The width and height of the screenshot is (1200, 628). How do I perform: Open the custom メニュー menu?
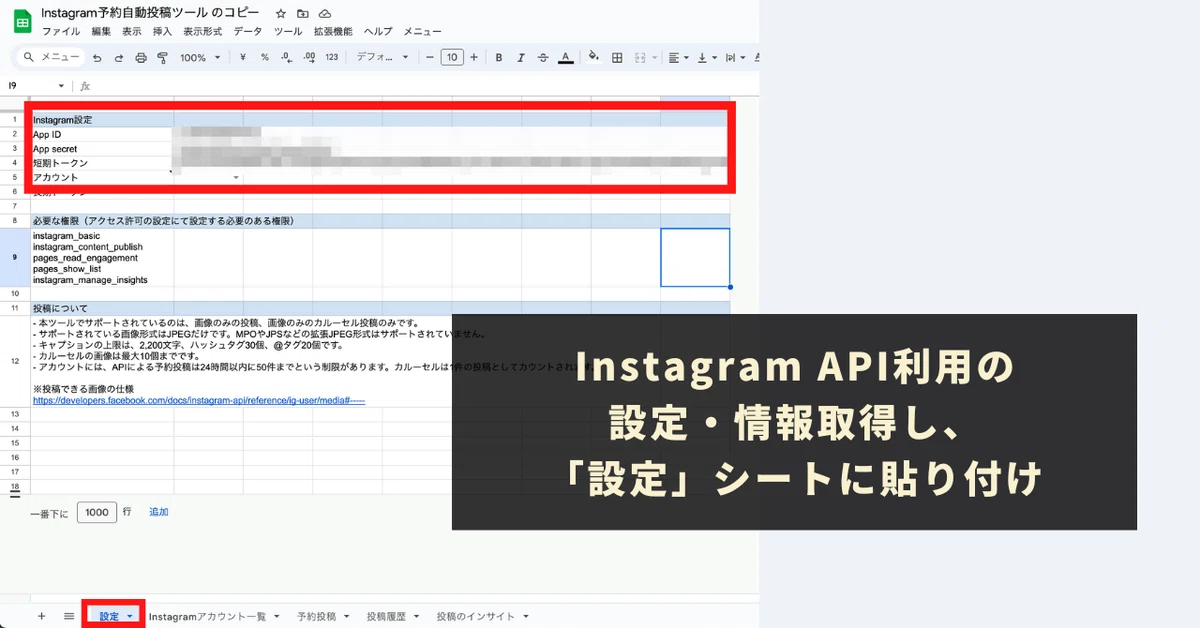coord(423,32)
